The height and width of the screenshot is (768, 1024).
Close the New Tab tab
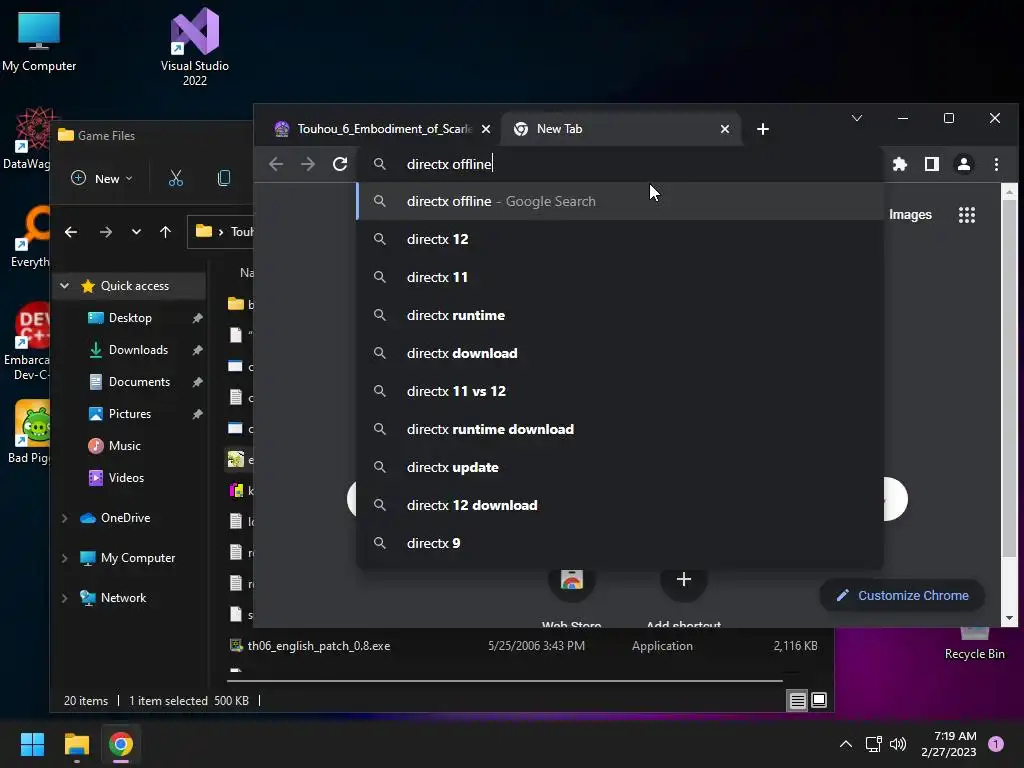(x=725, y=129)
